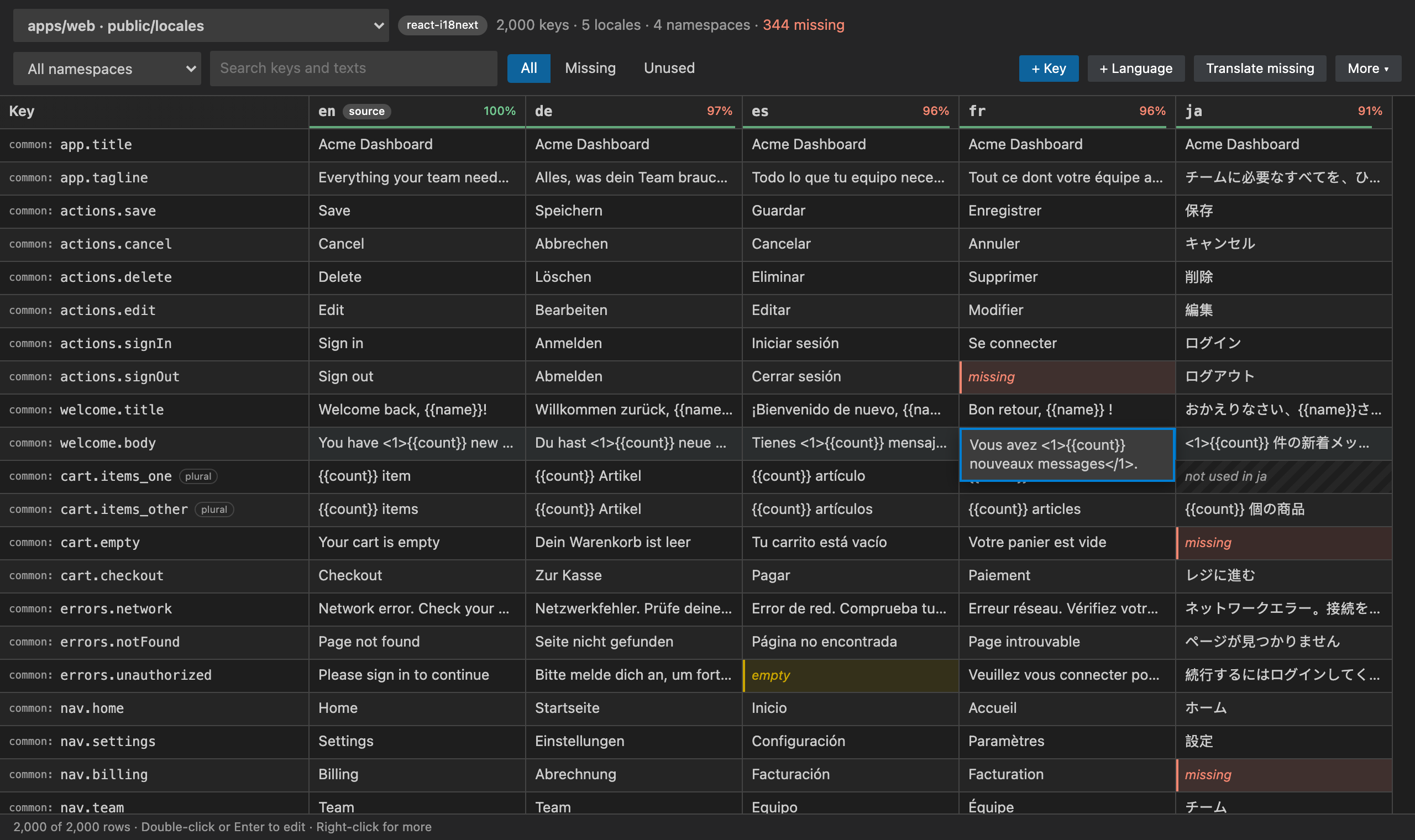Screen dimensions: 1415x840
Task: Select the empty es cell for errors.unauthorized
Action: [x=851, y=675]
